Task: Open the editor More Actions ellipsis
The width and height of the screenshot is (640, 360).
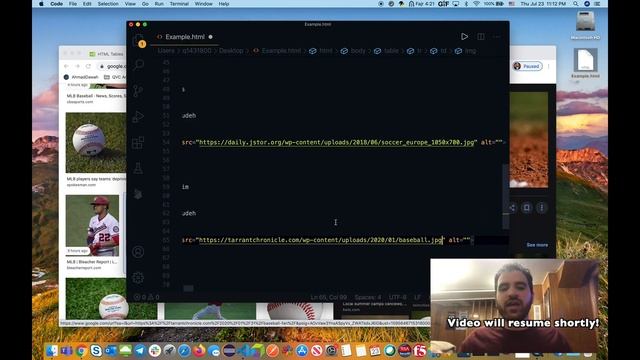Action: click(497, 37)
